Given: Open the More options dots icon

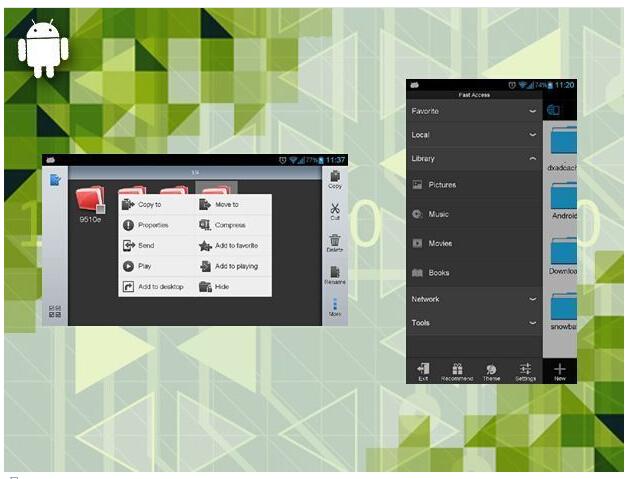Looking at the screenshot, I should (x=335, y=304).
